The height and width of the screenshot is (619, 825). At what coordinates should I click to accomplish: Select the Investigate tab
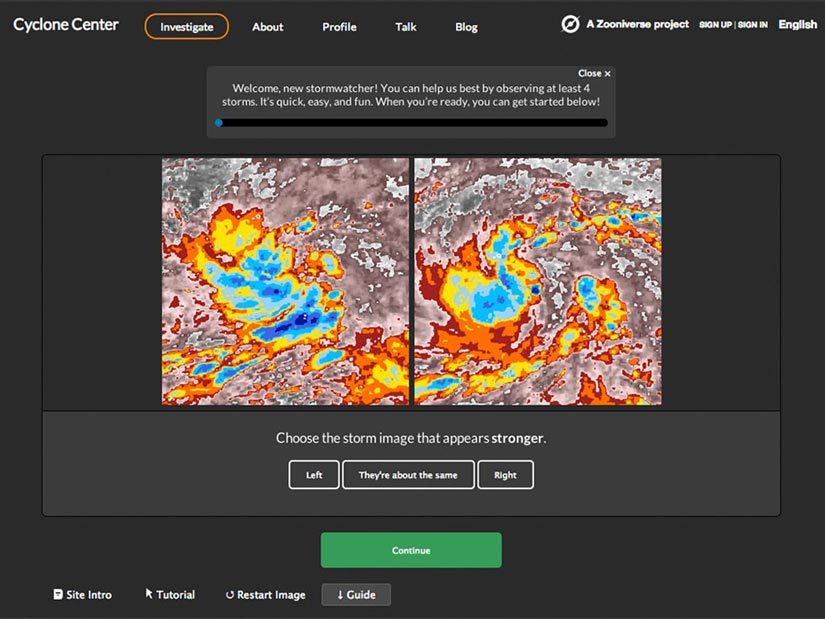pyautogui.click(x=187, y=27)
